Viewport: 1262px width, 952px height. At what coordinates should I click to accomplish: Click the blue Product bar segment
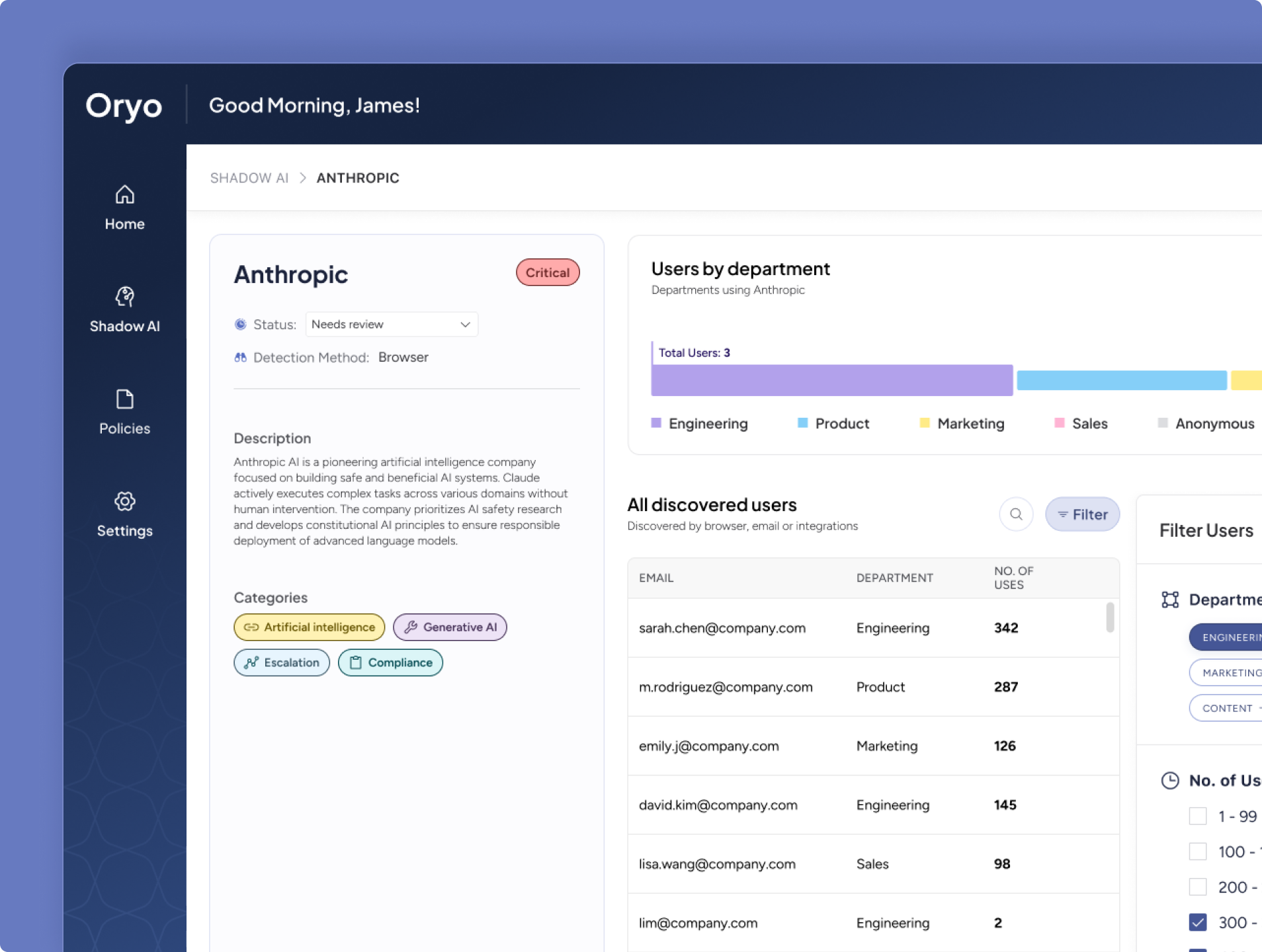(x=1122, y=380)
